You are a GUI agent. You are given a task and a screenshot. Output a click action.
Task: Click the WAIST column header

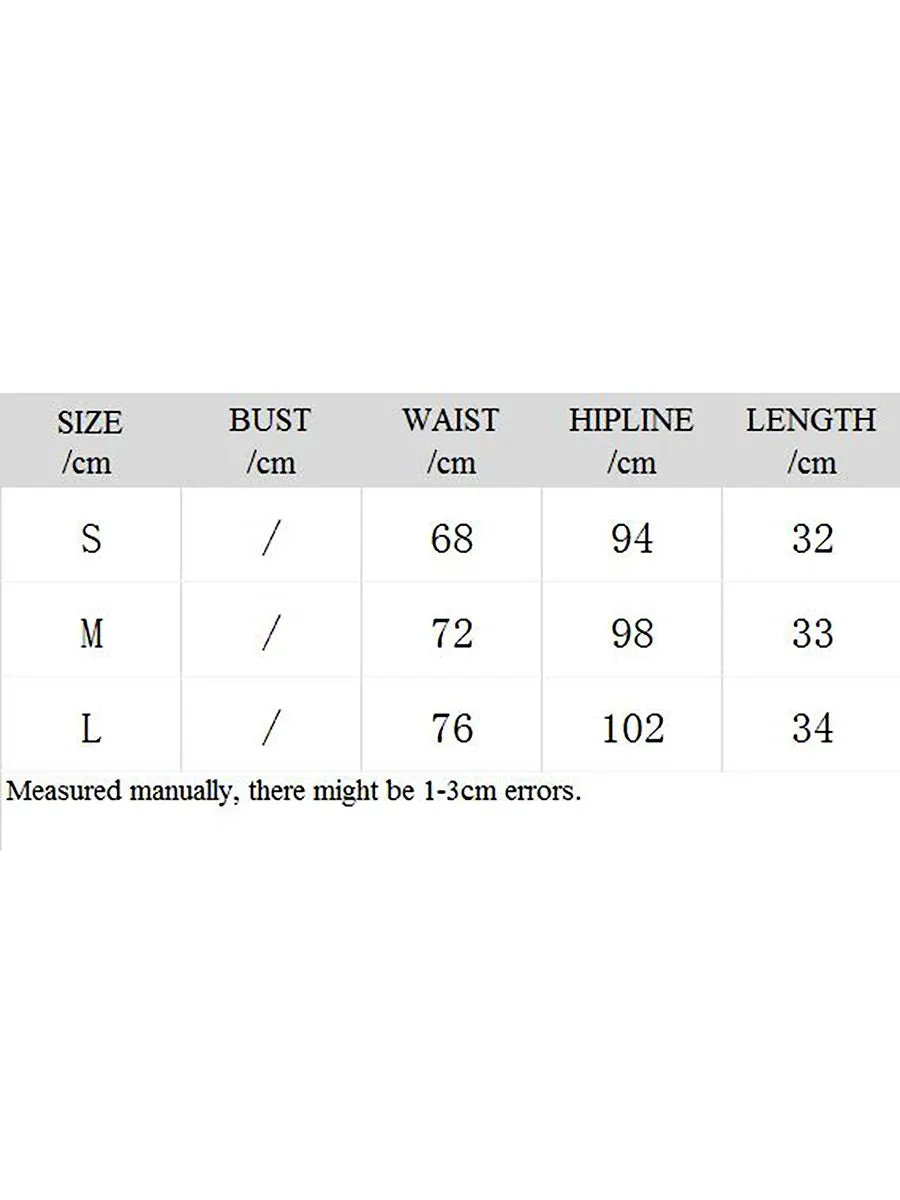pos(450,440)
